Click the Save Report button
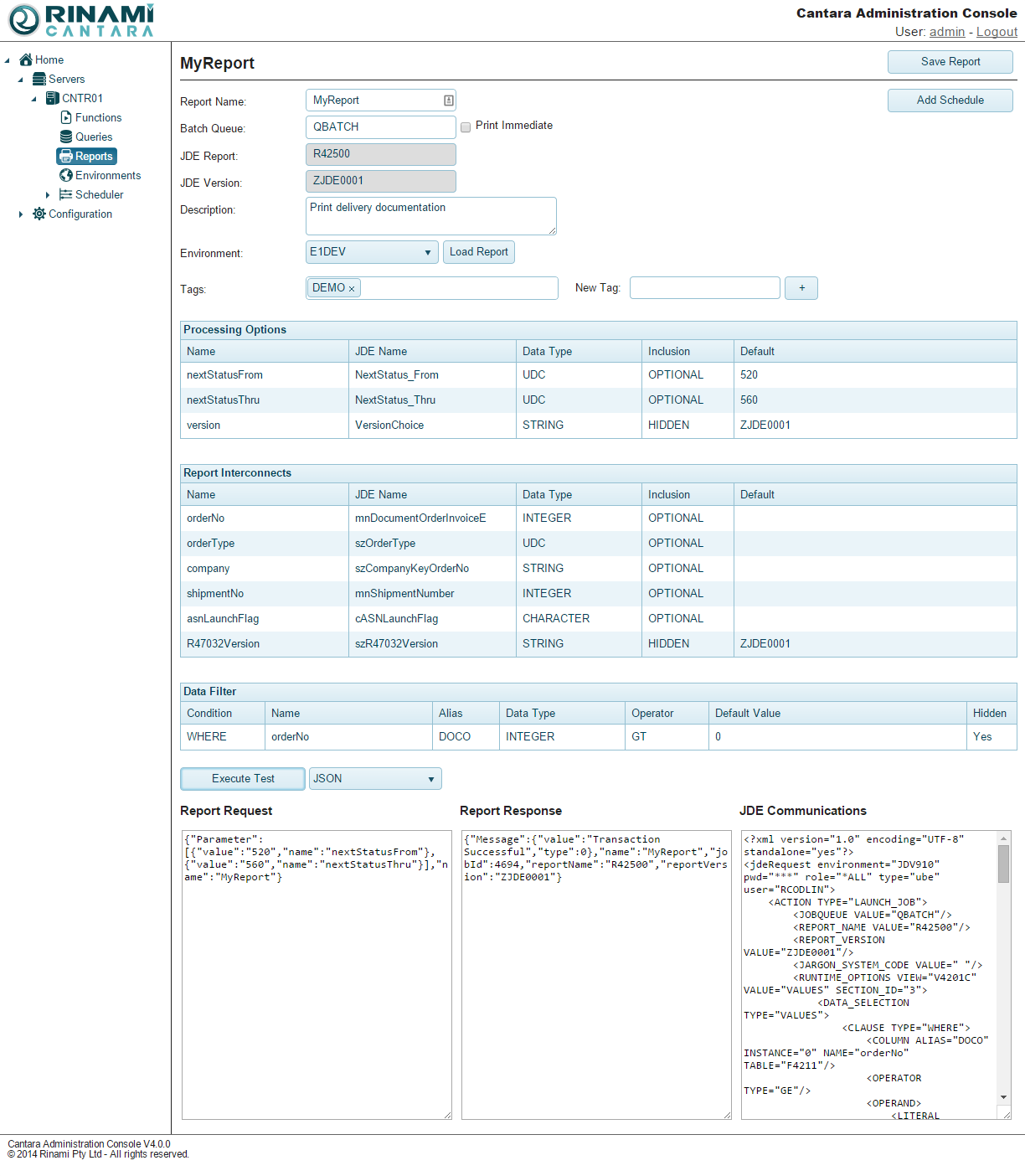Image resolution: width=1025 pixels, height=1176 pixels. tap(950, 62)
